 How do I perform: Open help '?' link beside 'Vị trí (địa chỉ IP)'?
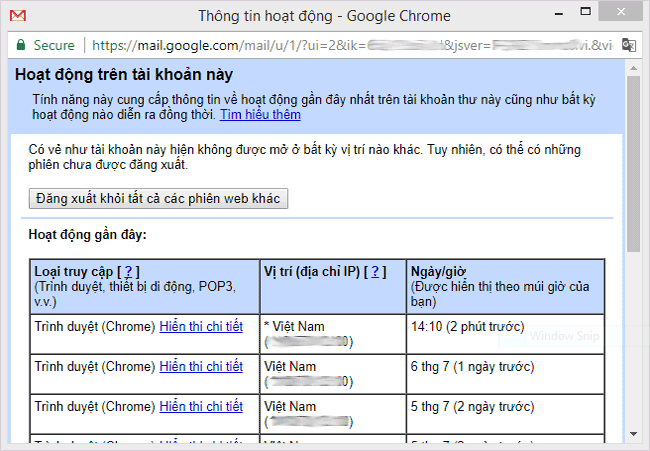tap(375, 272)
